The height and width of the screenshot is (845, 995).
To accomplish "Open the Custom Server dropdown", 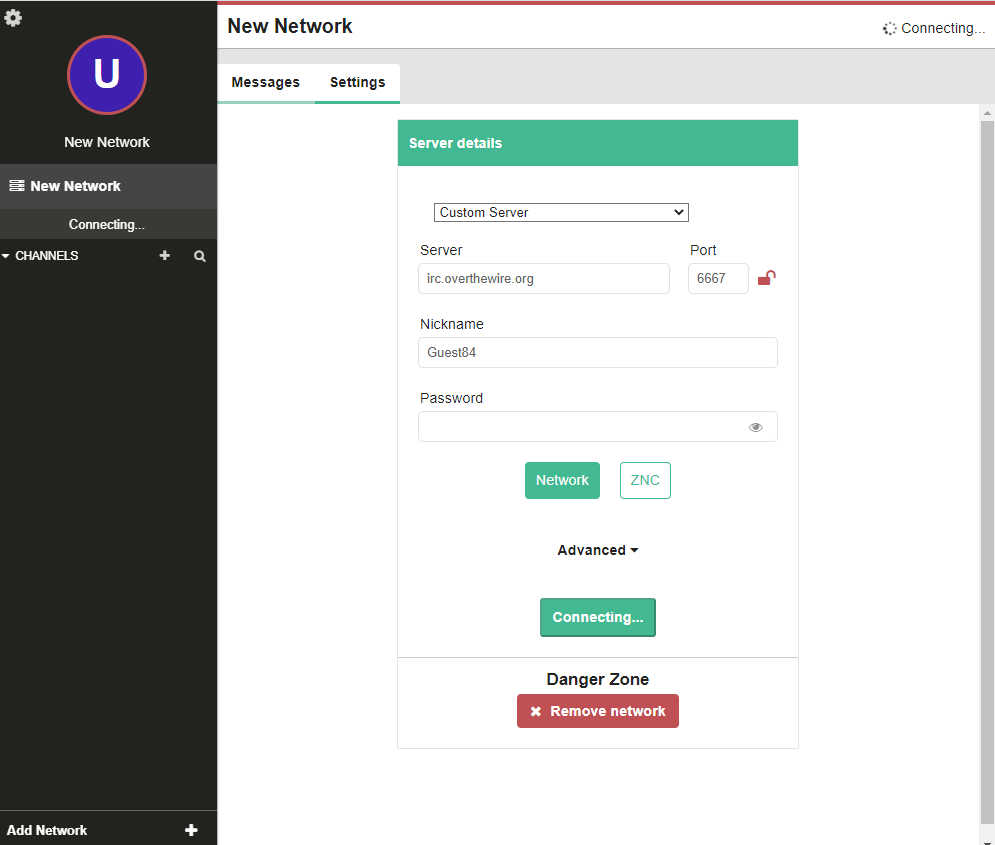I will (561, 213).
